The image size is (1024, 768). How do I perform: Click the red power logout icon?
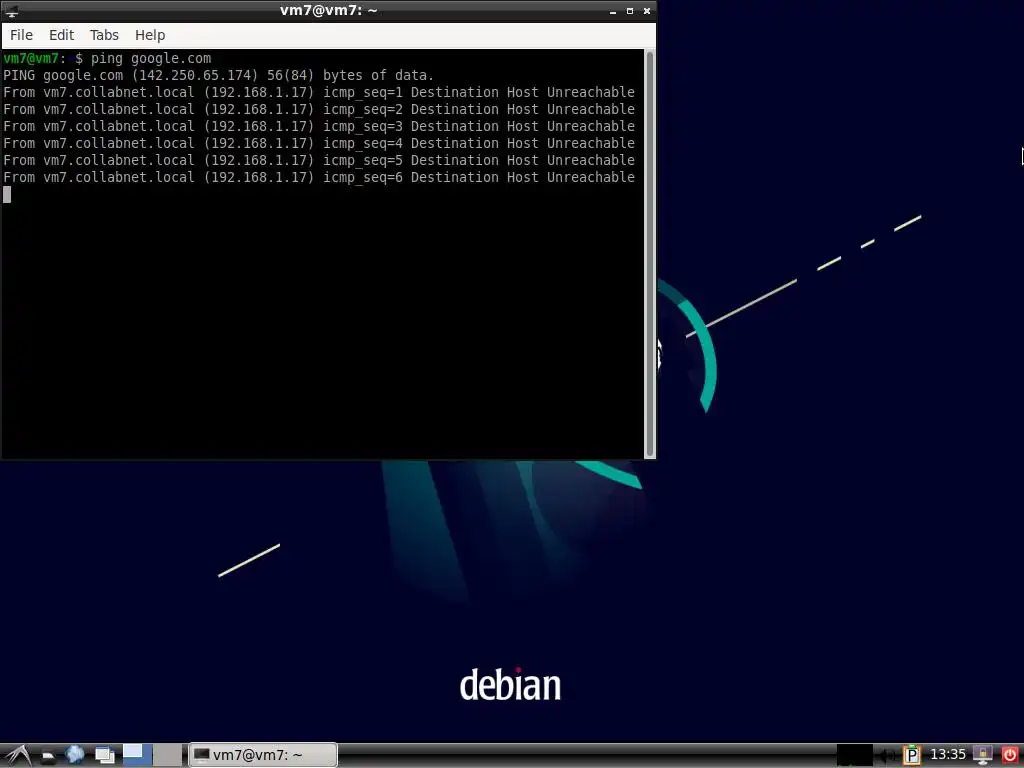[x=1010, y=756]
